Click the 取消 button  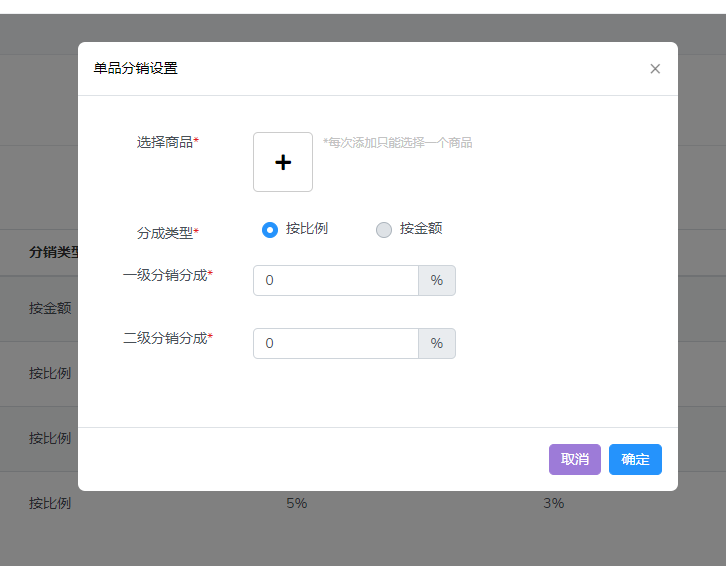(575, 459)
